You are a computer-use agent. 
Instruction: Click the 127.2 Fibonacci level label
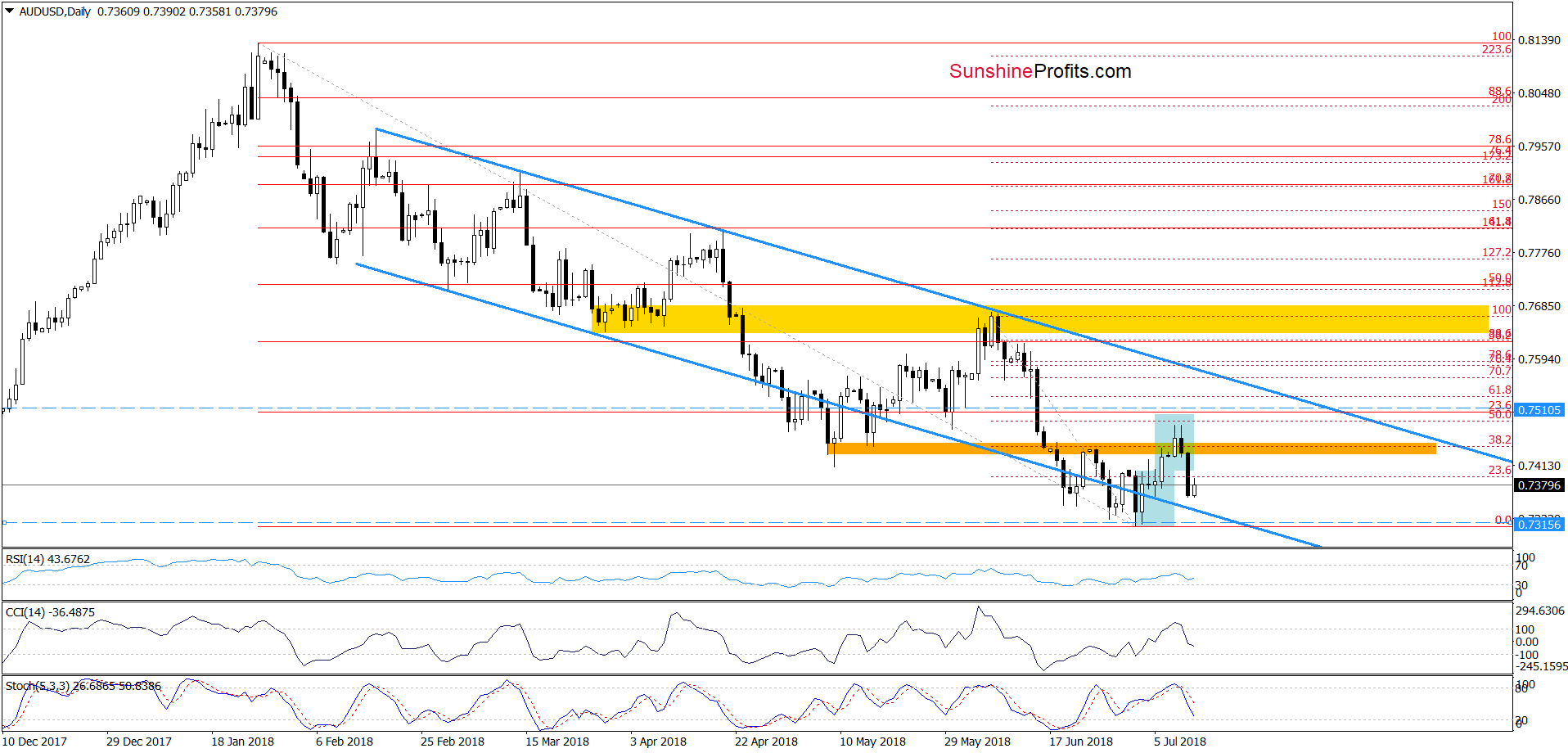1497,253
